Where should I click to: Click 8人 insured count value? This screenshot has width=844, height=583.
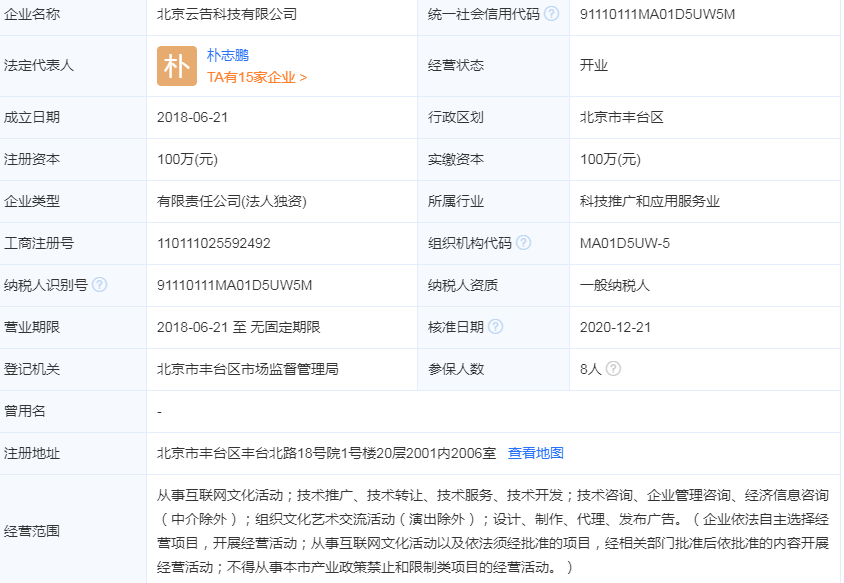[x=590, y=369]
